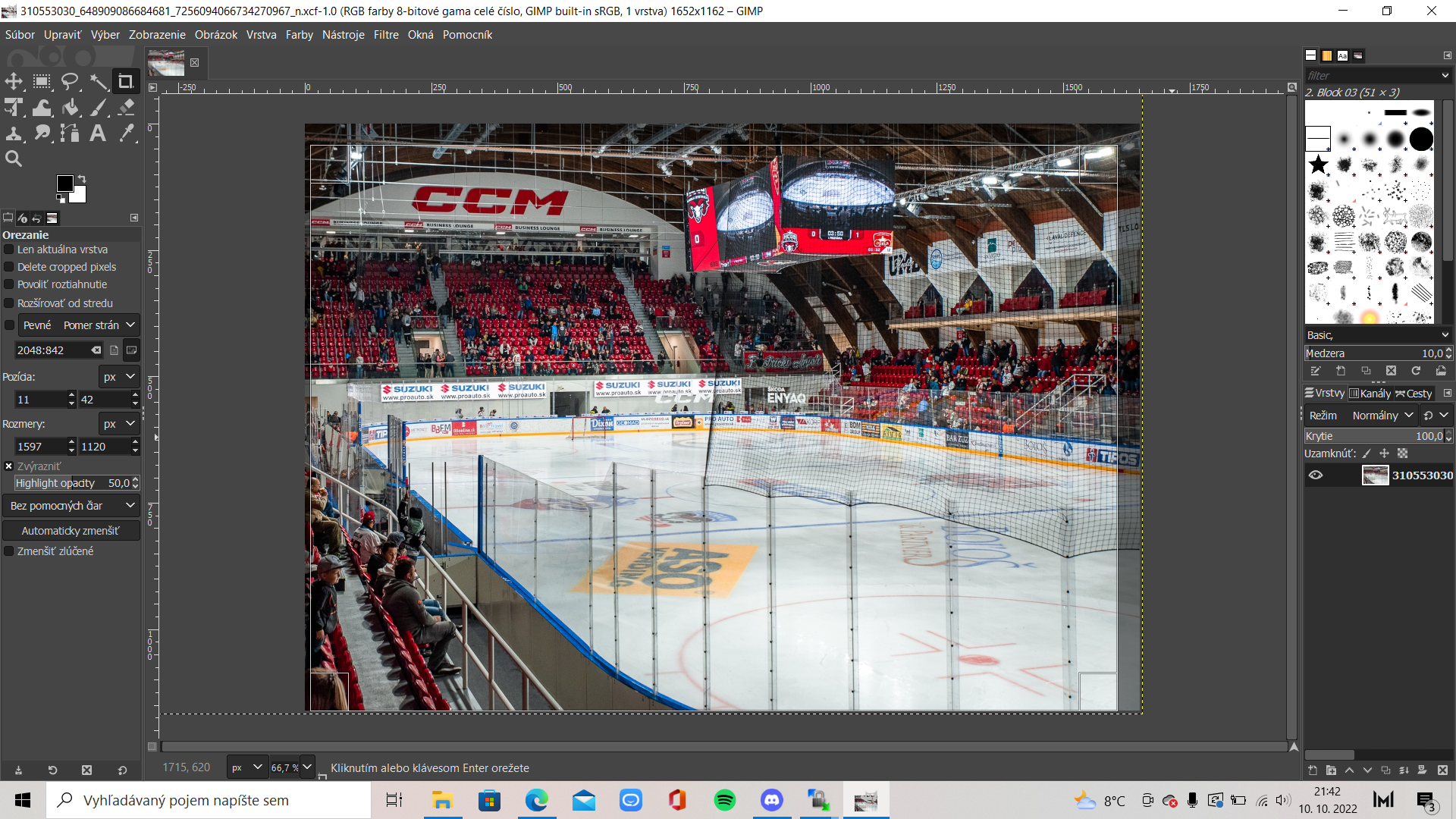The height and width of the screenshot is (819, 1456).
Task: Open the Nástroje menu
Action: [344, 35]
